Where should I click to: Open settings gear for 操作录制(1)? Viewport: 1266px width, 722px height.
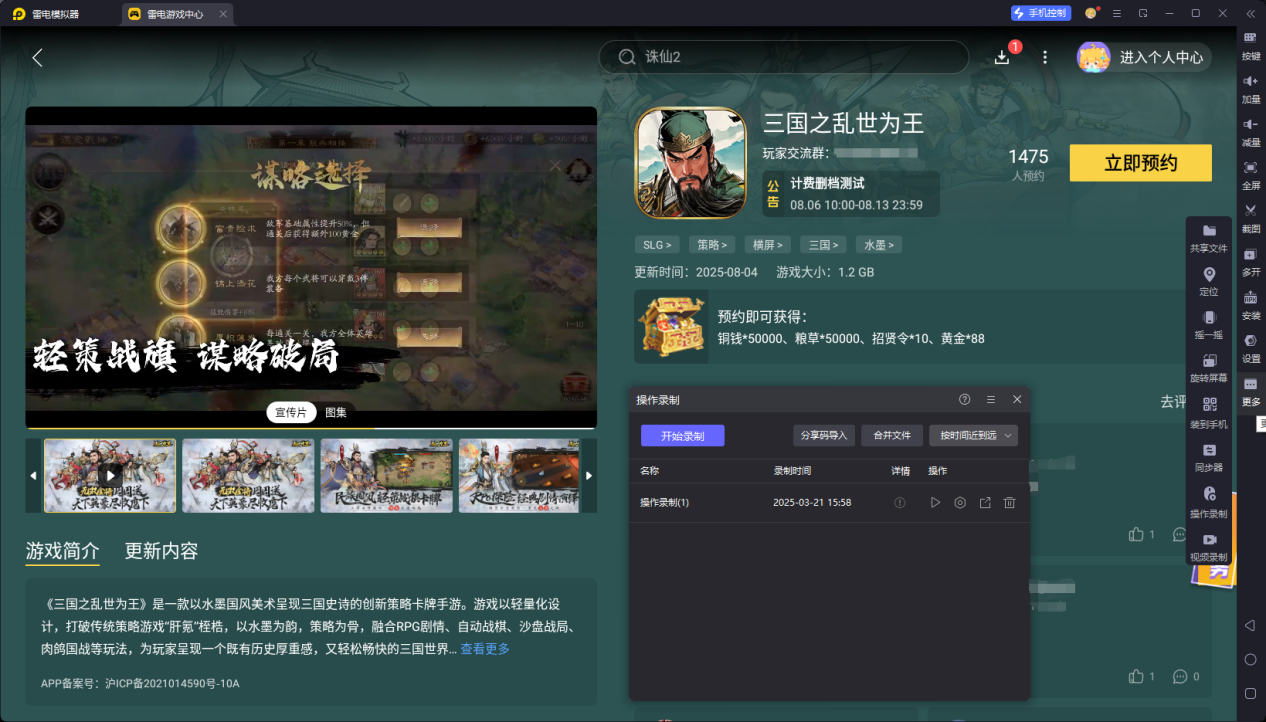point(960,503)
